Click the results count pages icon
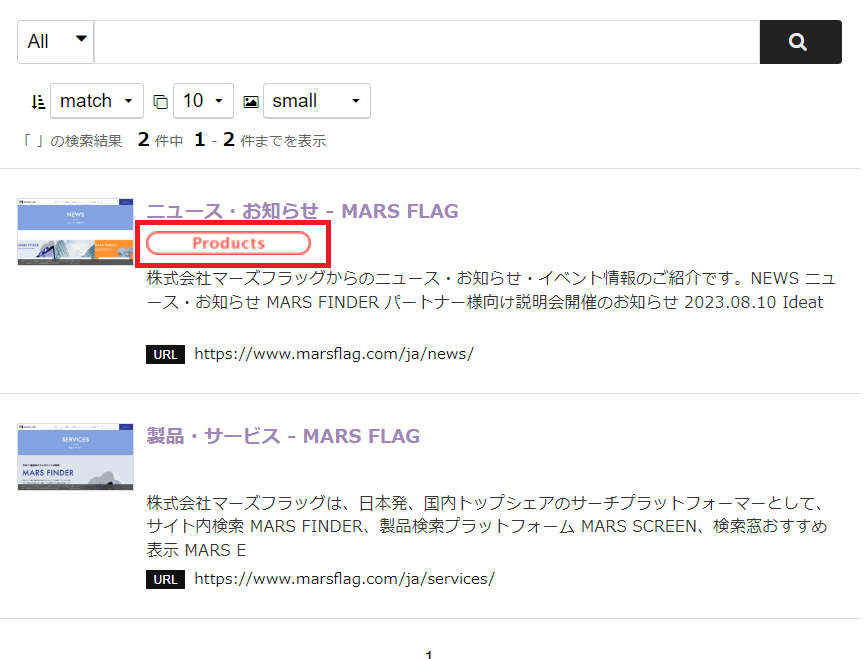Image resolution: width=864 pixels, height=659 pixels. point(160,102)
